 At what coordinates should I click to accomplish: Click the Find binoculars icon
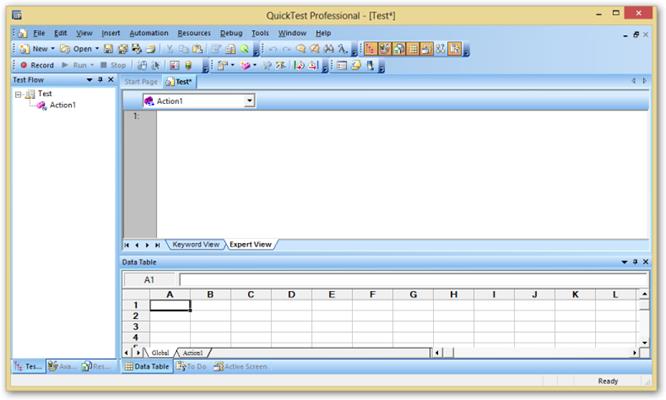(x=329, y=49)
